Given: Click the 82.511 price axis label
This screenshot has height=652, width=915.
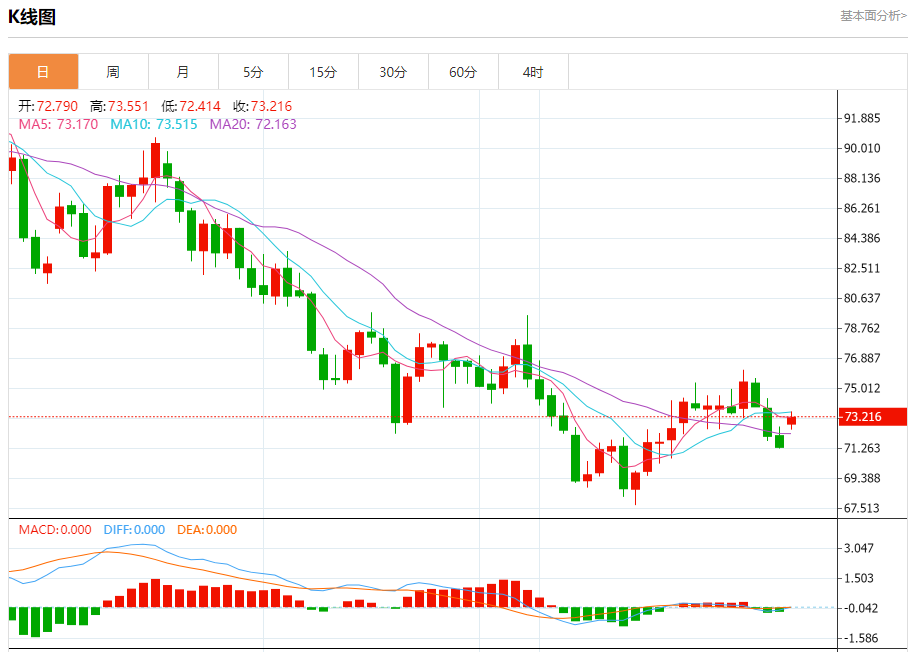Looking at the screenshot, I should tap(862, 269).
